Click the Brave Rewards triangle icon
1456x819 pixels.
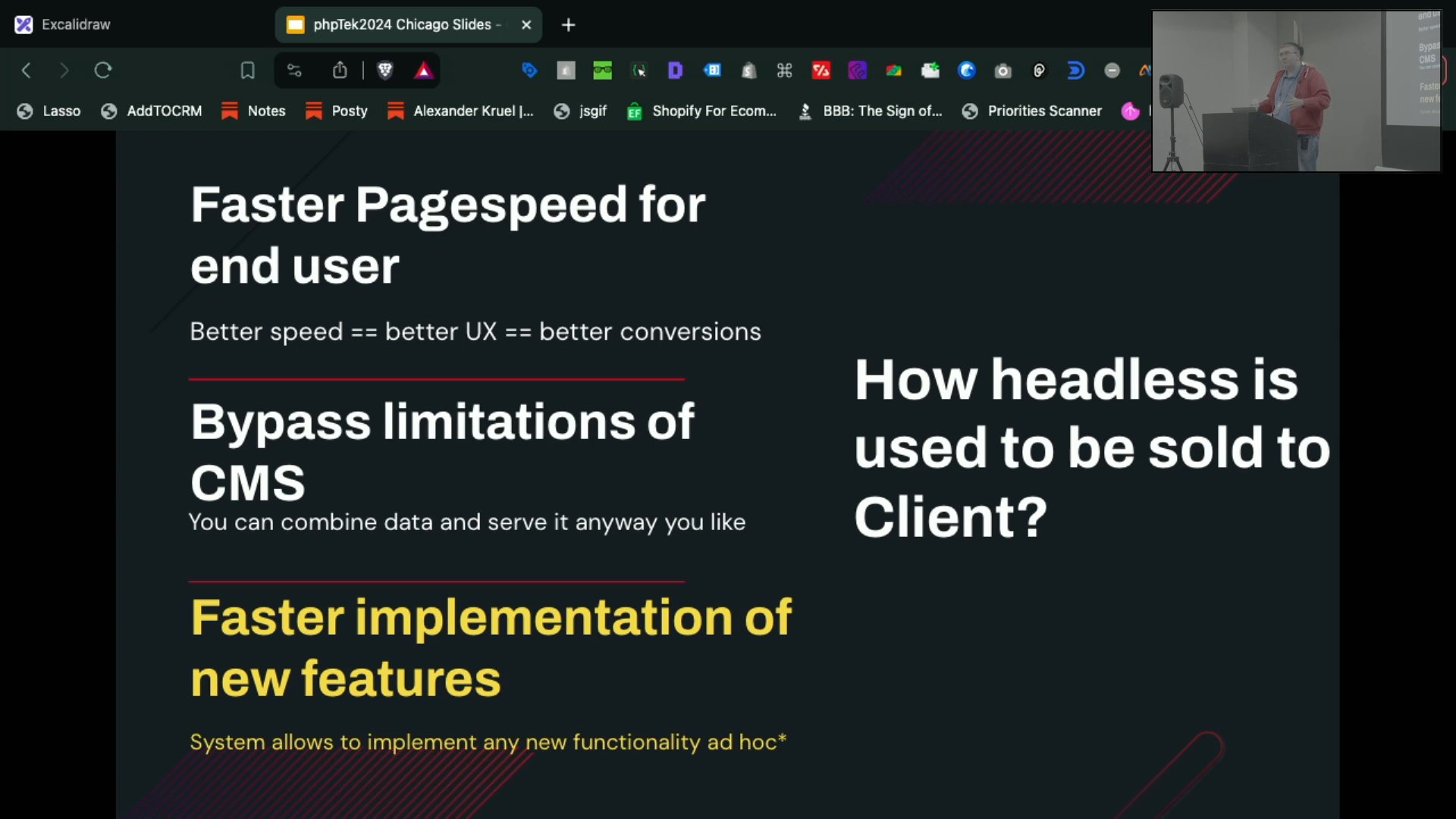(424, 71)
